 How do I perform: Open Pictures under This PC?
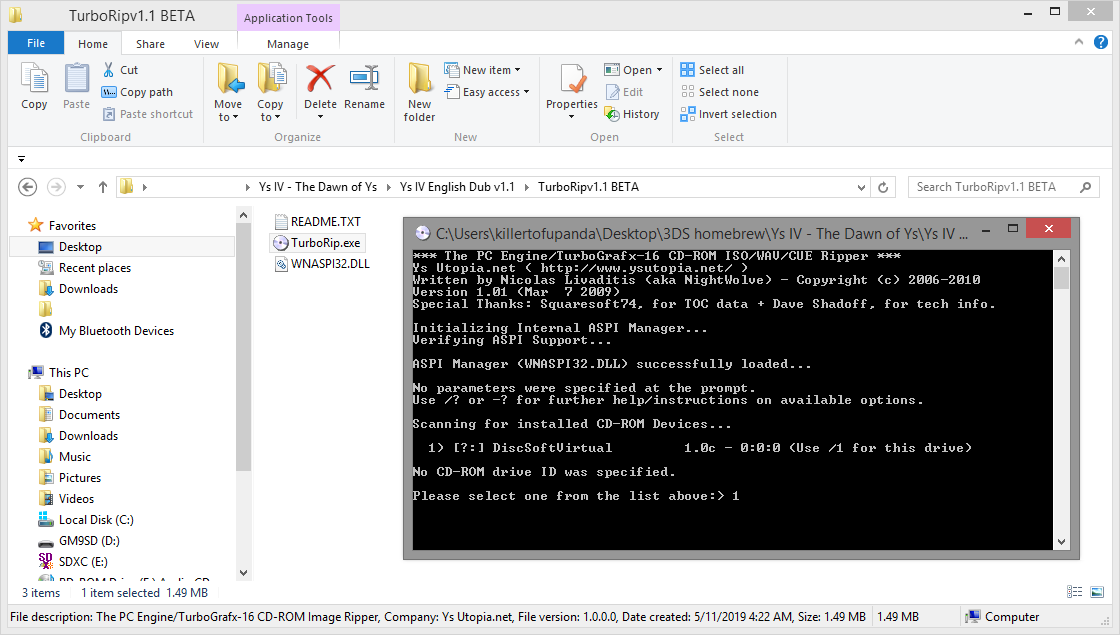coord(80,478)
